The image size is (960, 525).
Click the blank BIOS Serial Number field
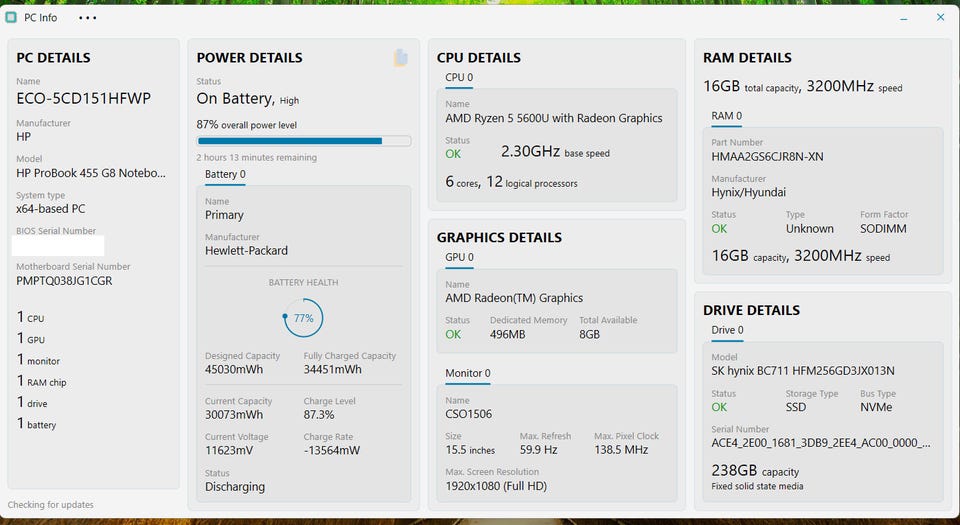point(58,245)
